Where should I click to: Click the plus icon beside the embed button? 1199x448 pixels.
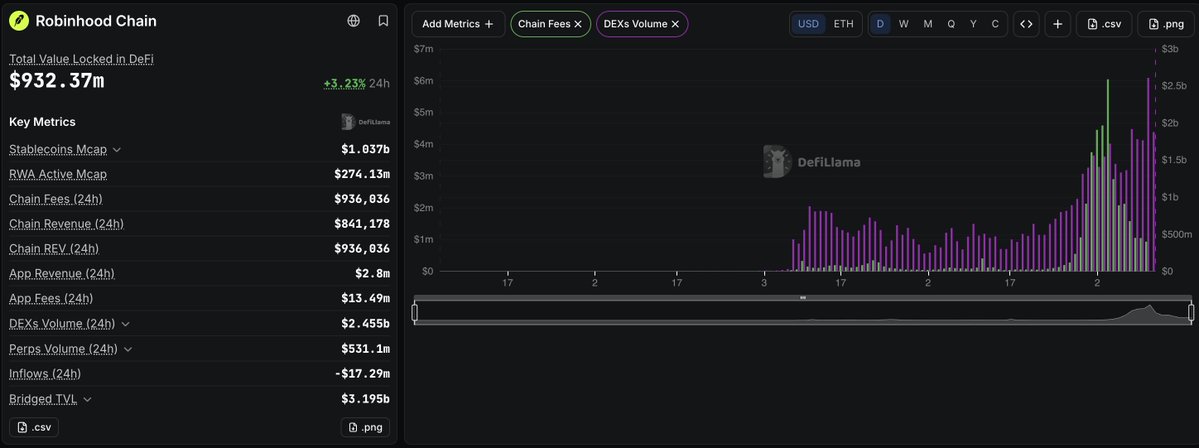1058,24
